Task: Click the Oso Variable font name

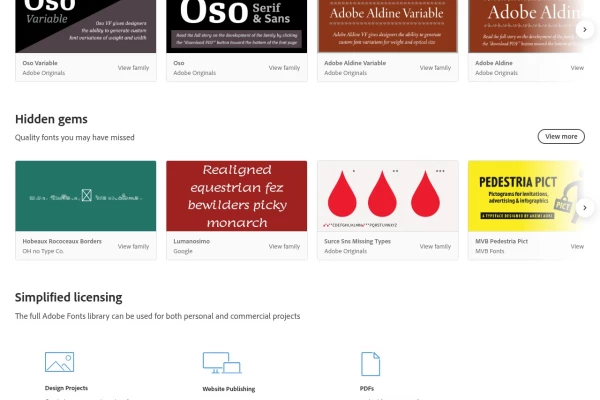Action: click(x=40, y=63)
